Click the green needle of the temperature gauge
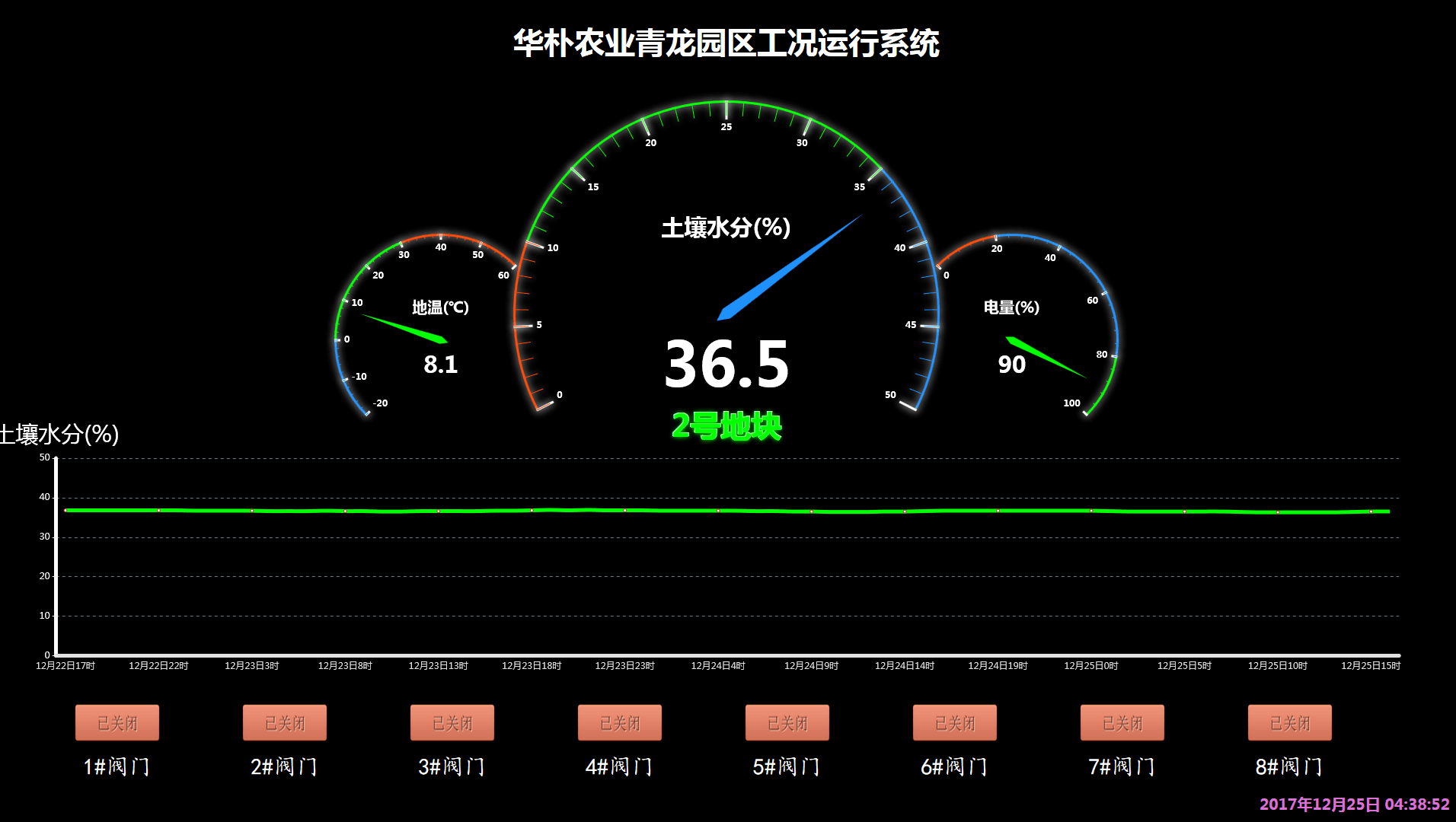Image resolution: width=1456 pixels, height=822 pixels. 404,329
